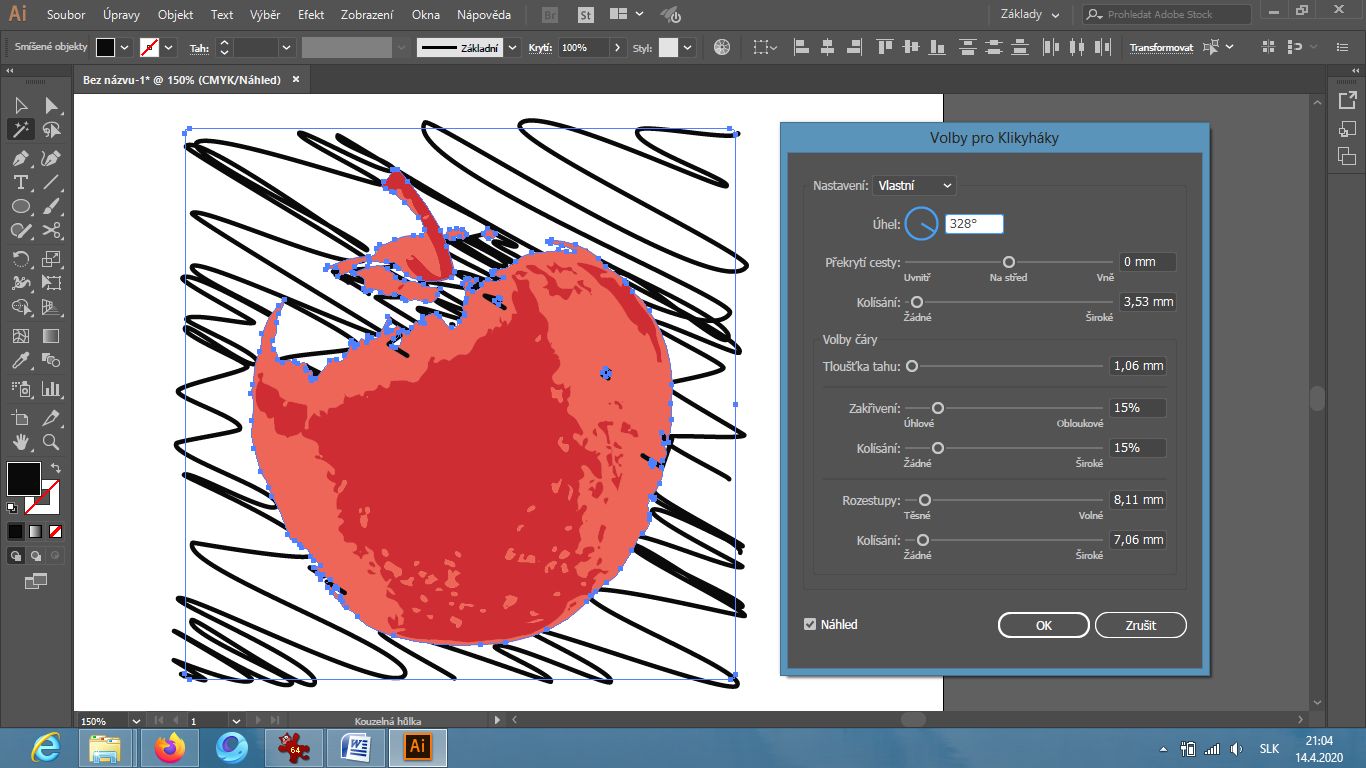Cancel the dialog with Zrušit

coord(1140,624)
